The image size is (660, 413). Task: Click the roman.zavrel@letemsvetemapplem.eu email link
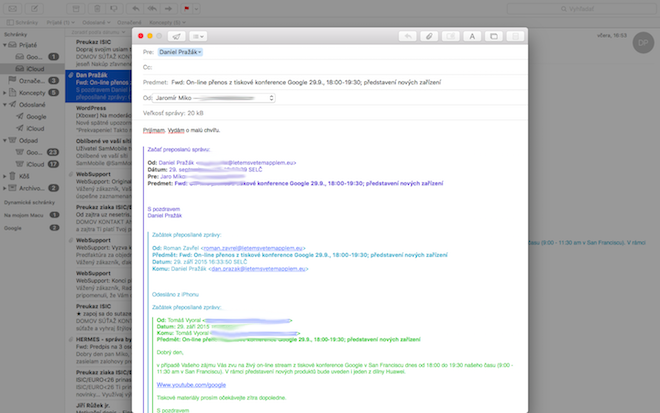click(x=253, y=248)
